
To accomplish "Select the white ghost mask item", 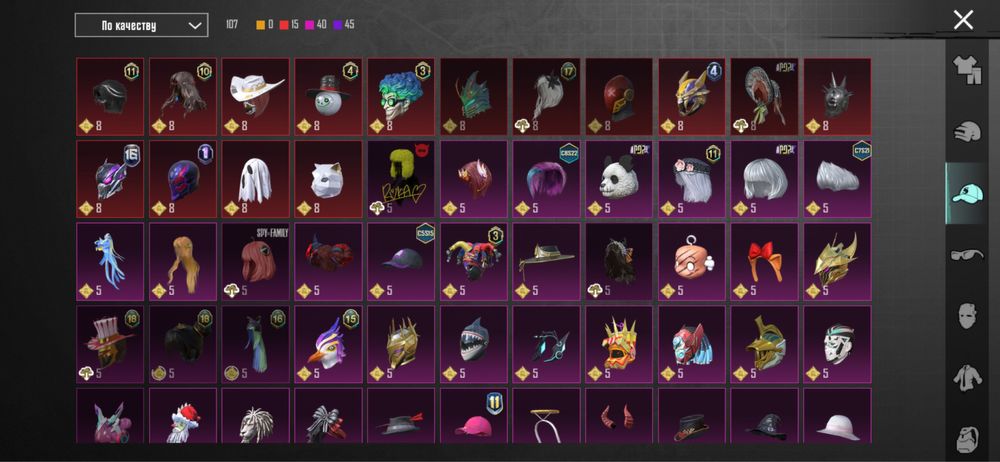I will [x=255, y=179].
